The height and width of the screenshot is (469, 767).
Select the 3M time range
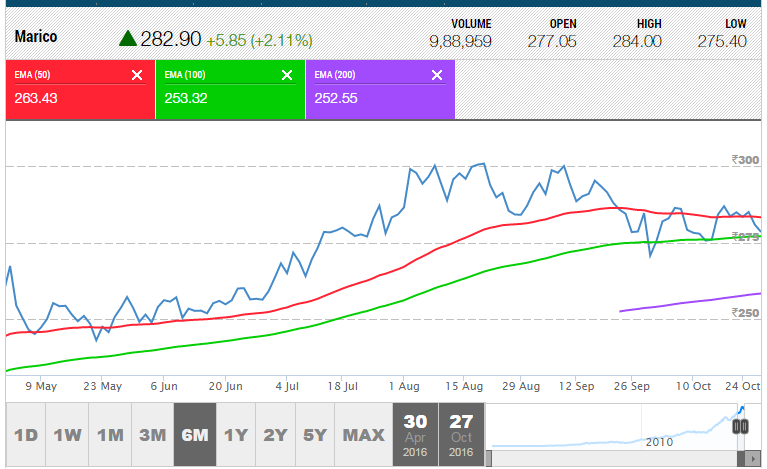153,435
